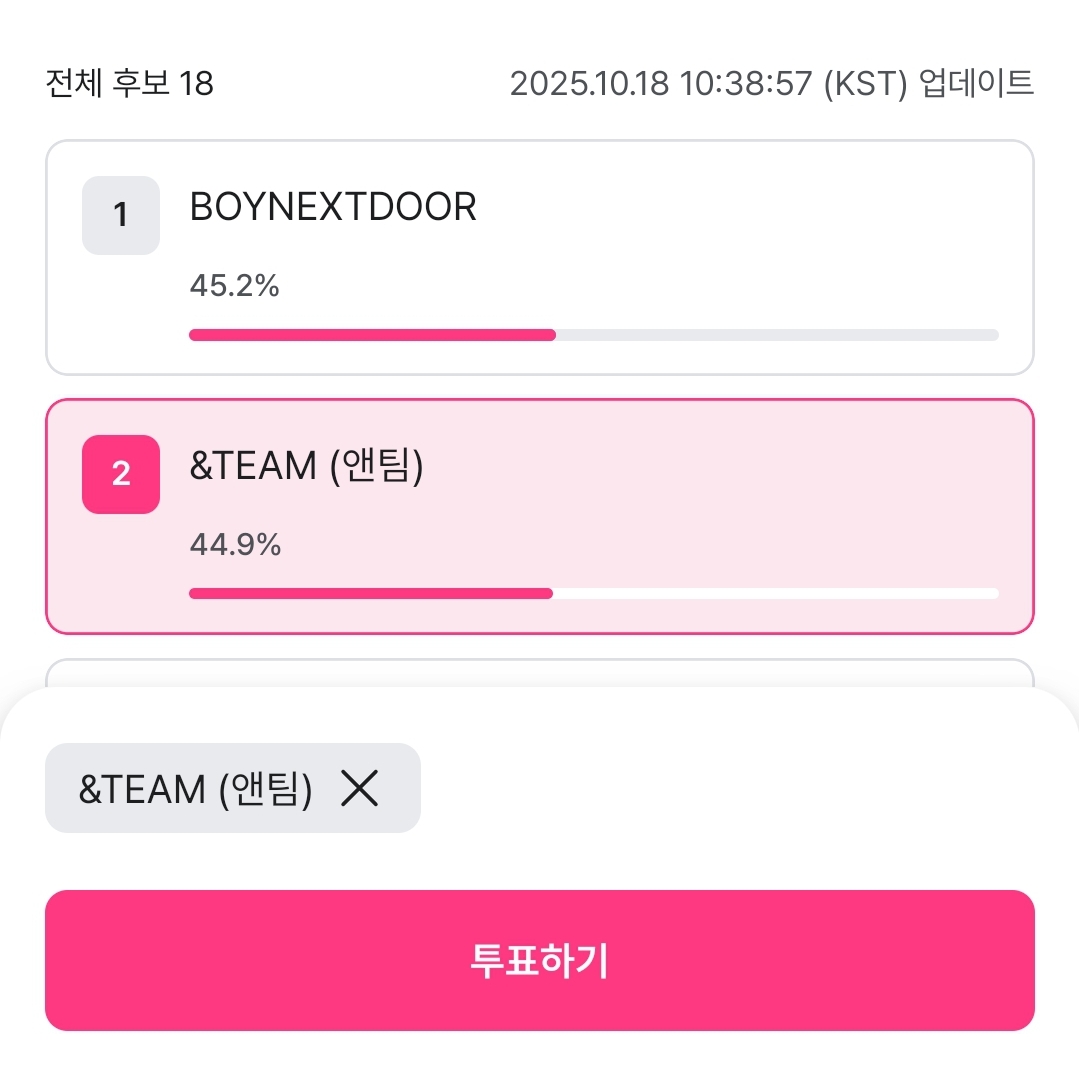Tap the &TEAM (앤팀) label in the selection chip
The width and height of the screenshot is (1079, 1075).
click(x=196, y=789)
